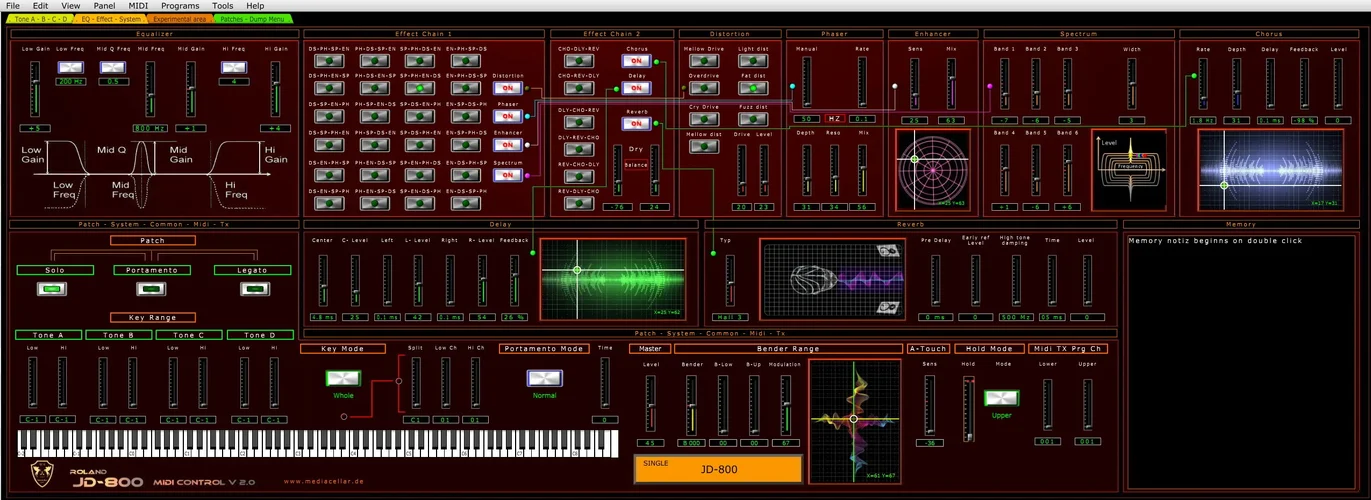1371x500 pixels.
Task: Select REV-DLY-CHO routing button
Action: (x=578, y=204)
